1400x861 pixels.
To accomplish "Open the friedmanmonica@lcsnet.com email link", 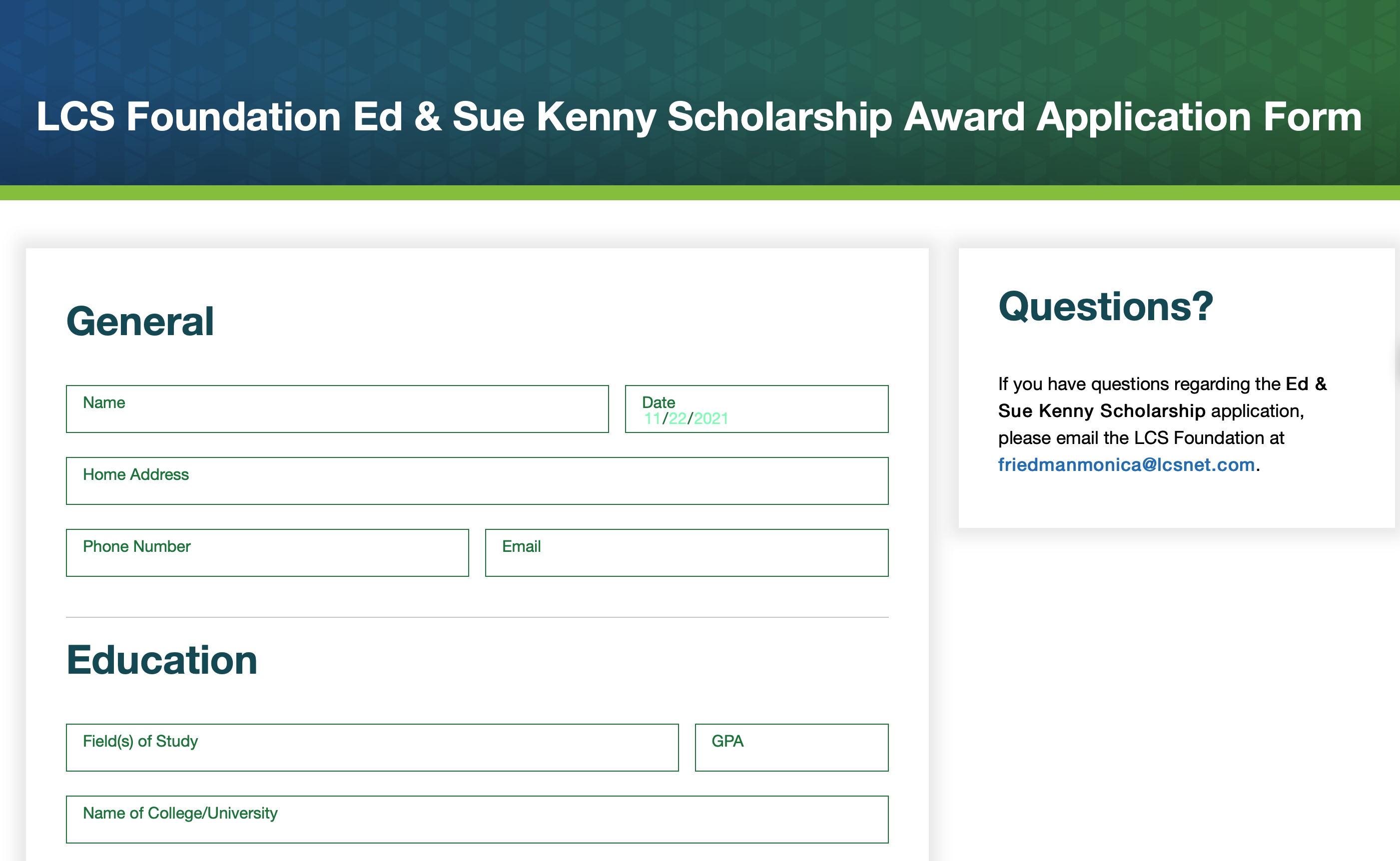I will [x=1126, y=464].
